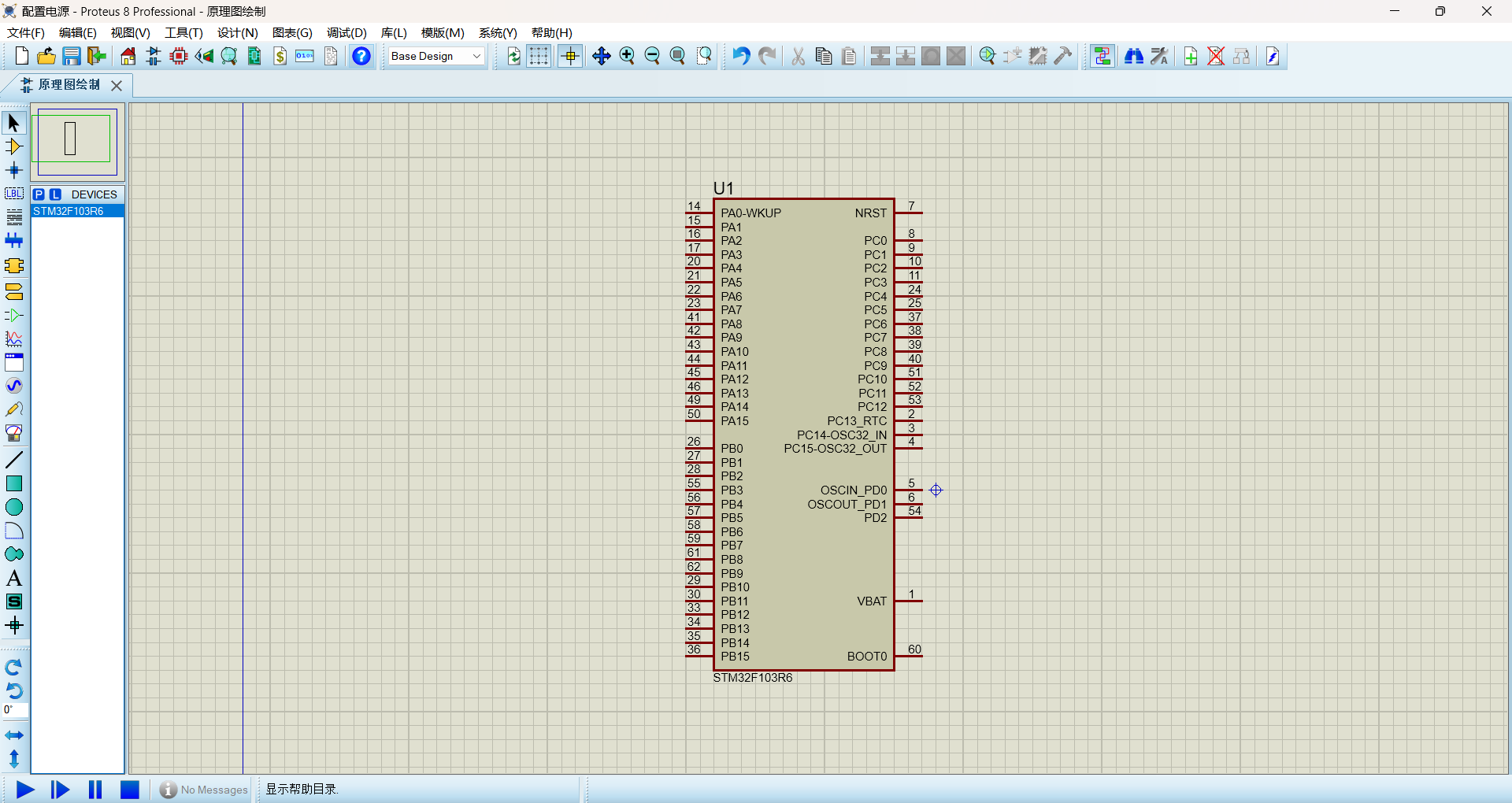Search and tag parts with binoculars icon
The image size is (1512, 803).
point(1134,56)
